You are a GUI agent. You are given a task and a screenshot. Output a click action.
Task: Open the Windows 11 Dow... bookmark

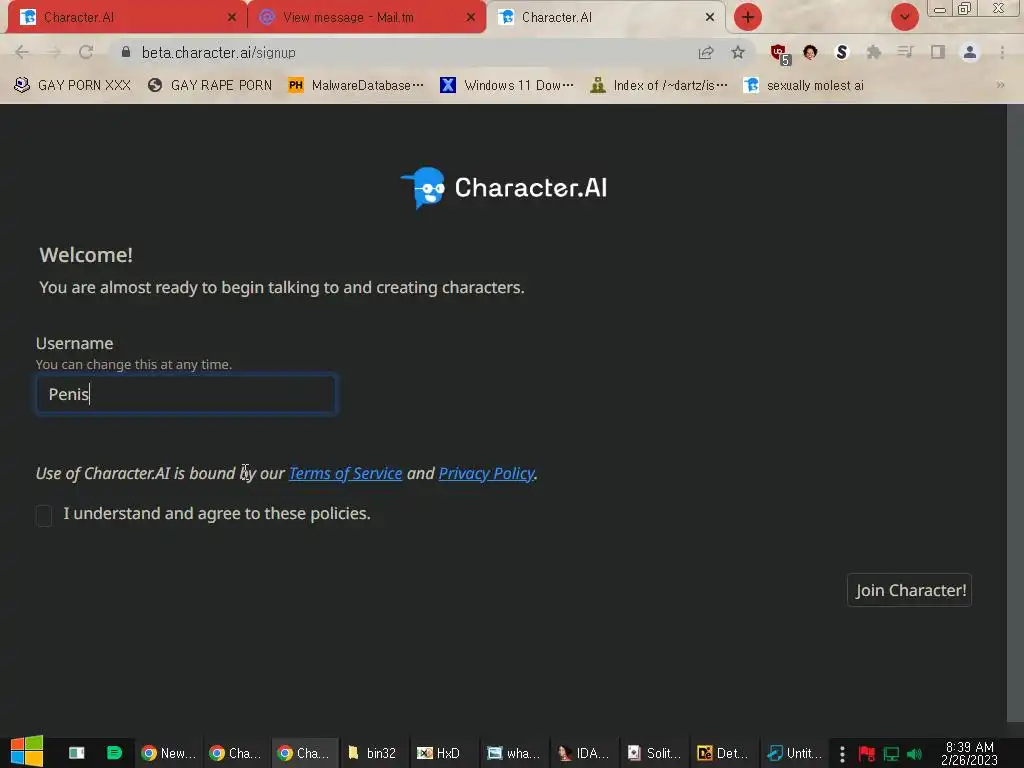click(507, 85)
